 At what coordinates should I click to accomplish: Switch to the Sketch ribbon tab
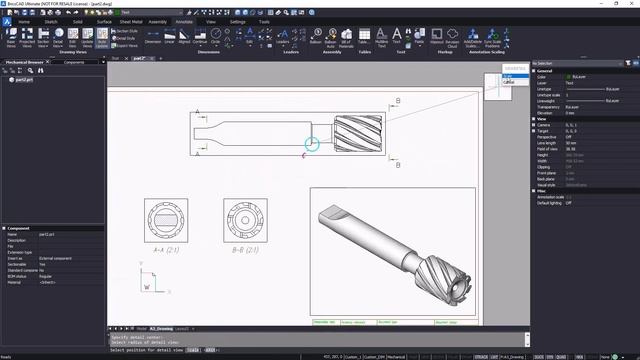(x=51, y=22)
